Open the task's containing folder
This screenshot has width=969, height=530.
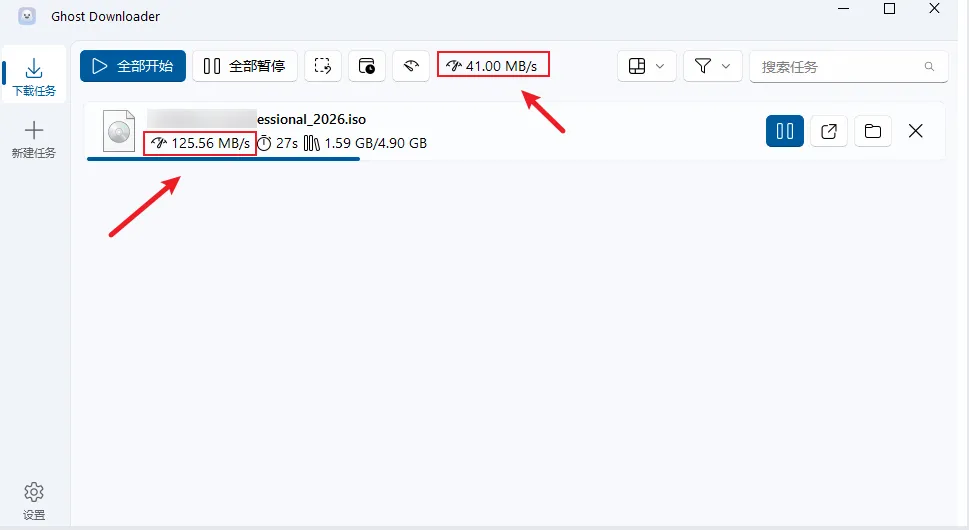click(x=873, y=131)
